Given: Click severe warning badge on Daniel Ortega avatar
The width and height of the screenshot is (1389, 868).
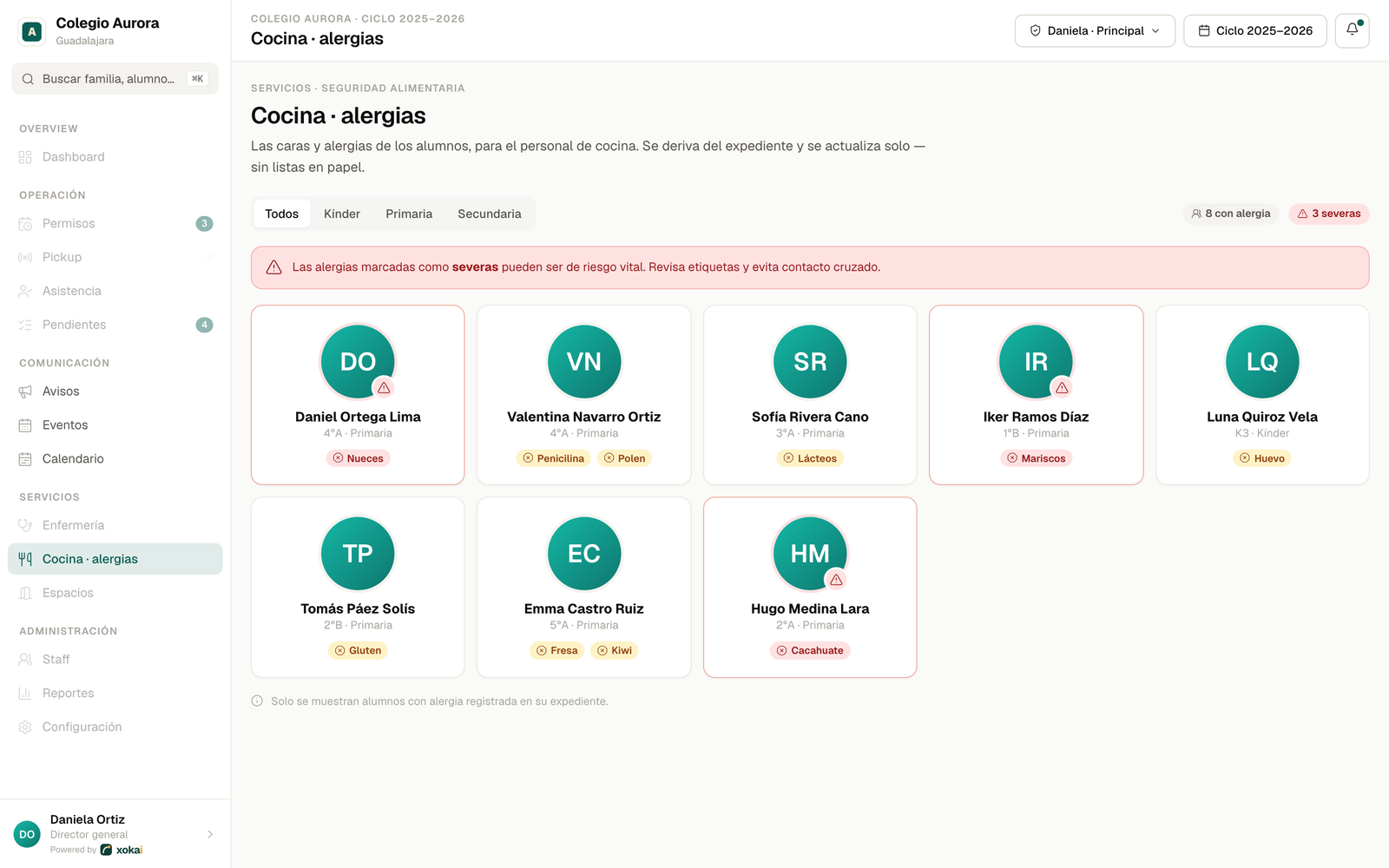Looking at the screenshot, I should [x=384, y=388].
